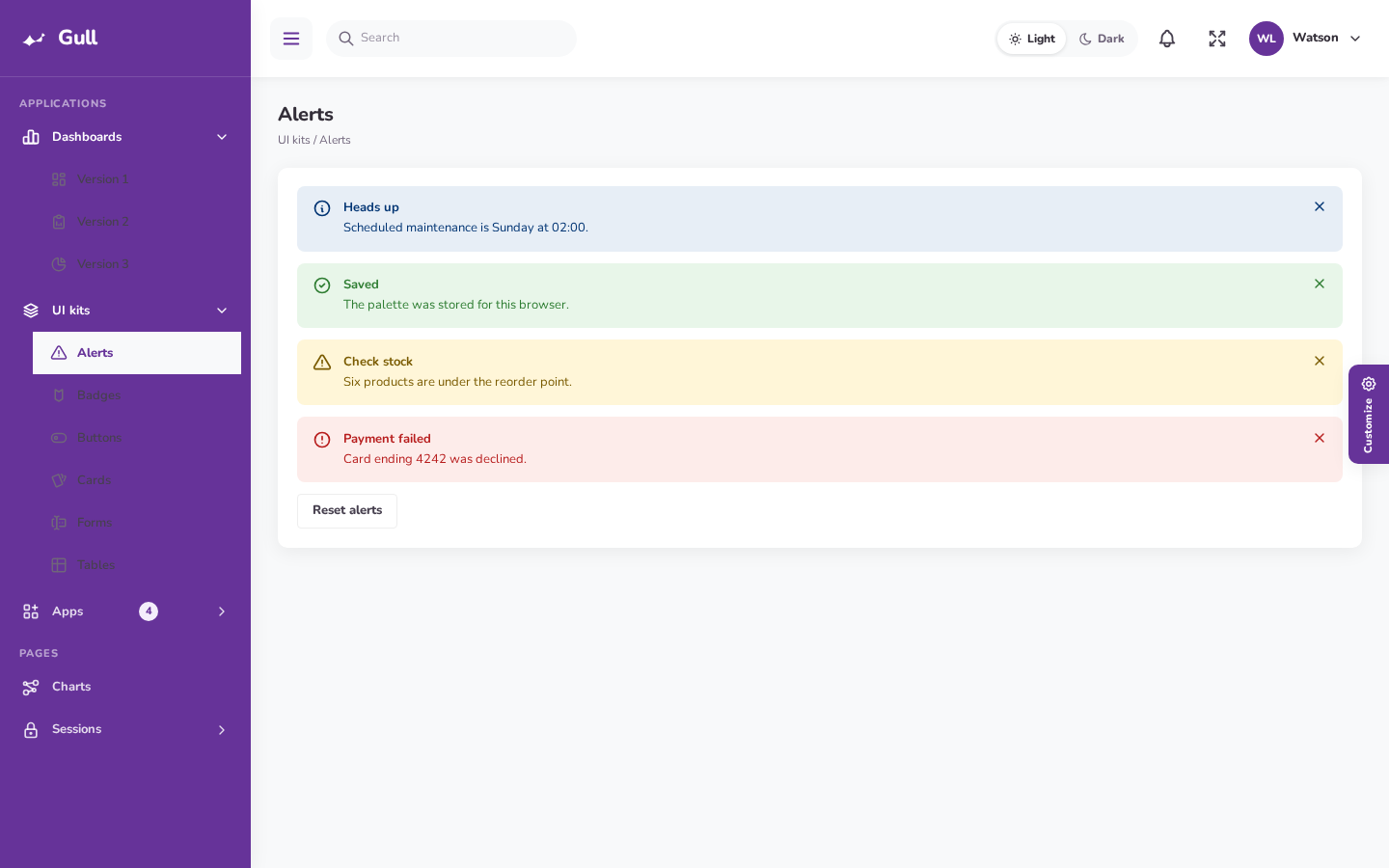Switch to Light theme
The height and width of the screenshot is (868, 1389).
[1032, 39]
